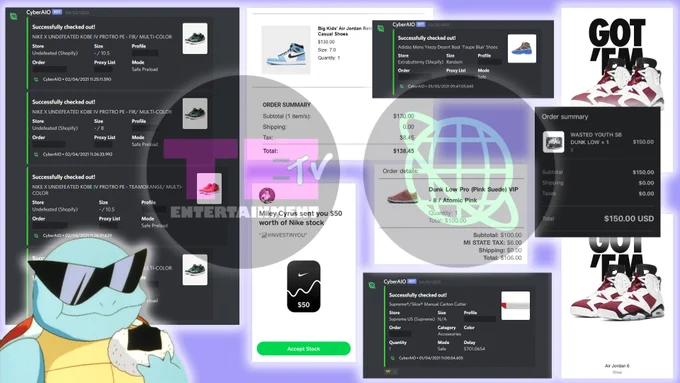Open the Big Kids' Air Jordan shoe image
The height and width of the screenshot is (383, 680).
(286, 50)
